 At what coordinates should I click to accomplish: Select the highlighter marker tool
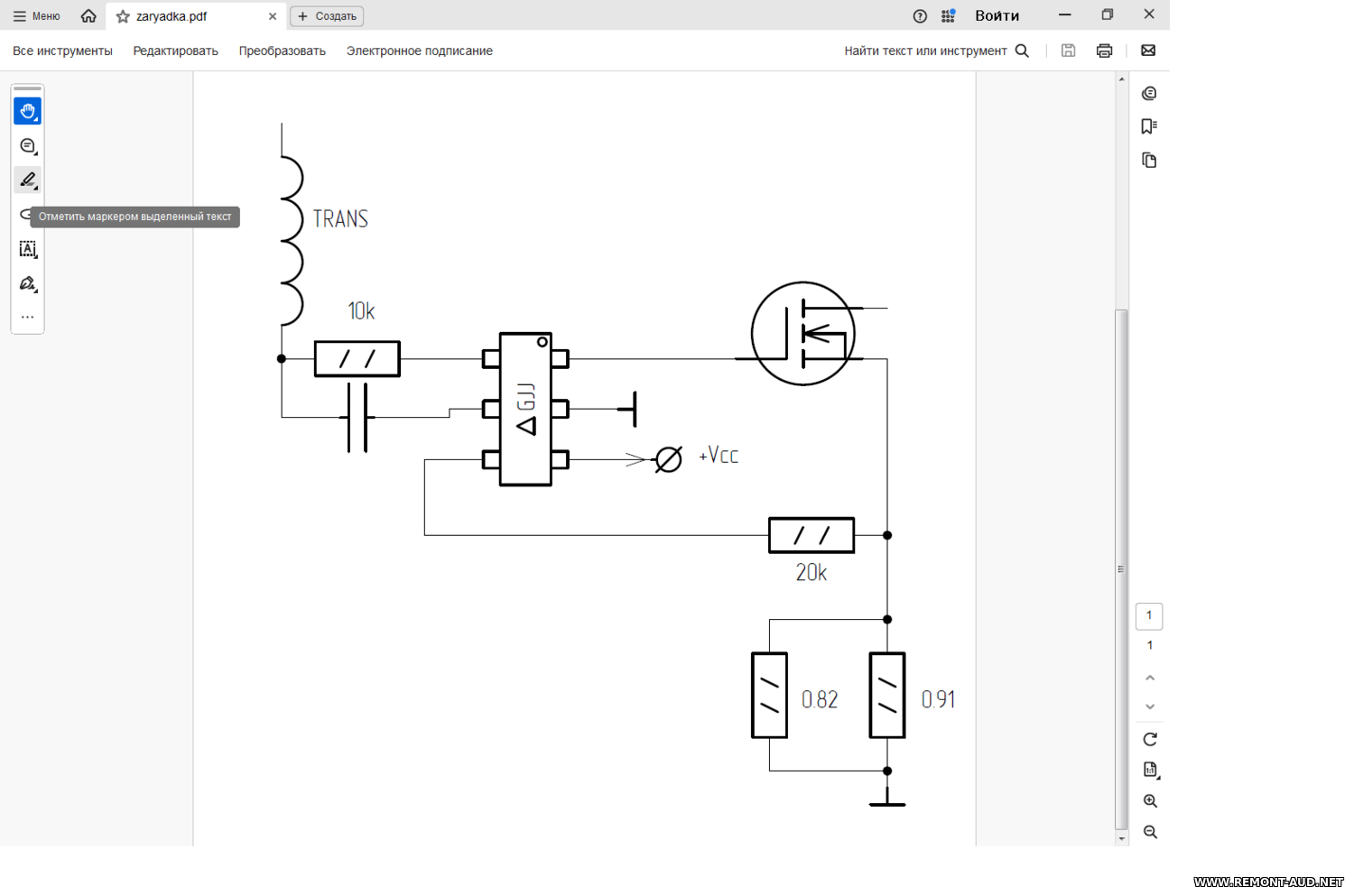click(27, 180)
